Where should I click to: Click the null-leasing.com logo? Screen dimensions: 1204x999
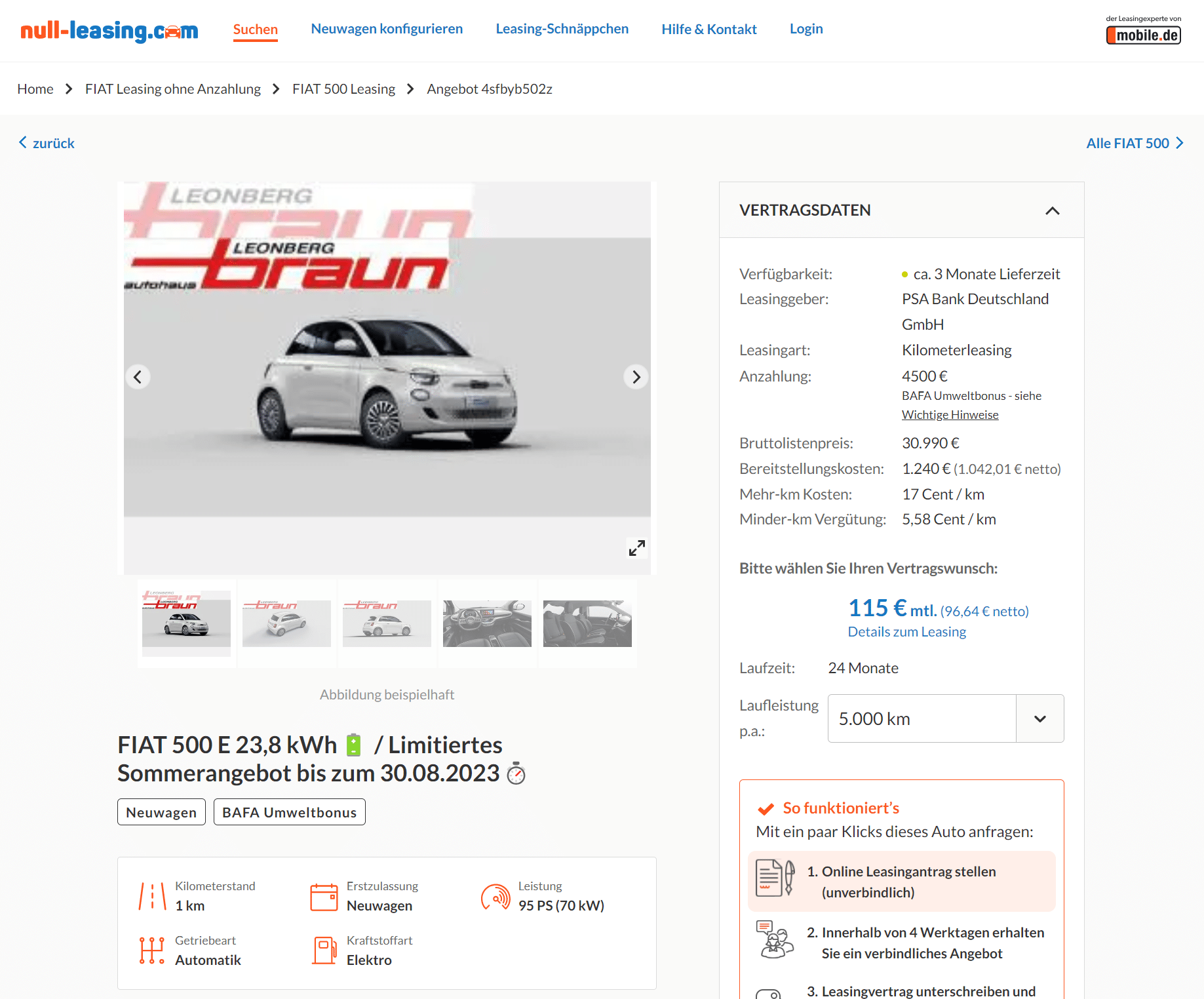pyautogui.click(x=109, y=30)
